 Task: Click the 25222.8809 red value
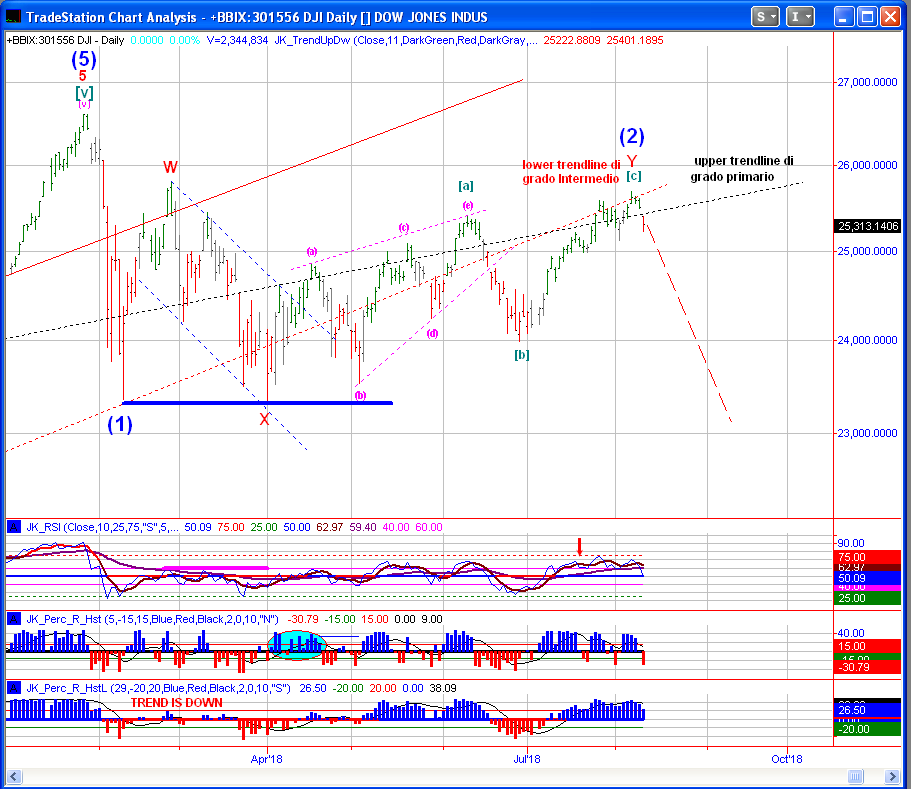[x=572, y=40]
